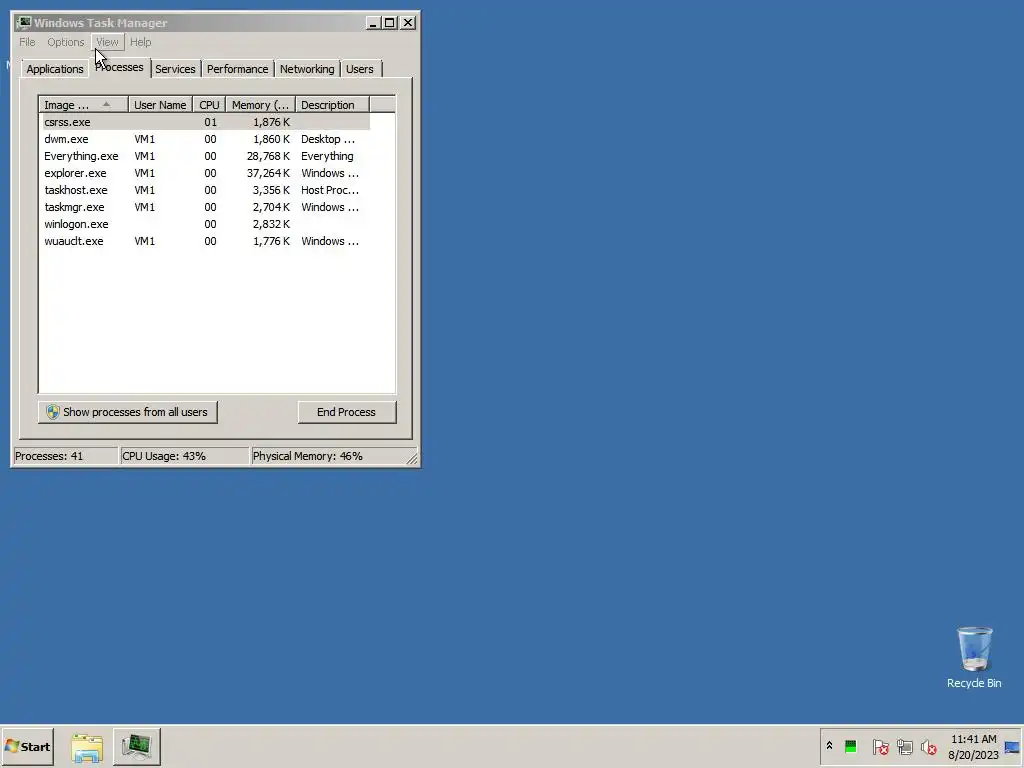Sort by CPU column header
The image size is (1024, 768).
tap(210, 105)
